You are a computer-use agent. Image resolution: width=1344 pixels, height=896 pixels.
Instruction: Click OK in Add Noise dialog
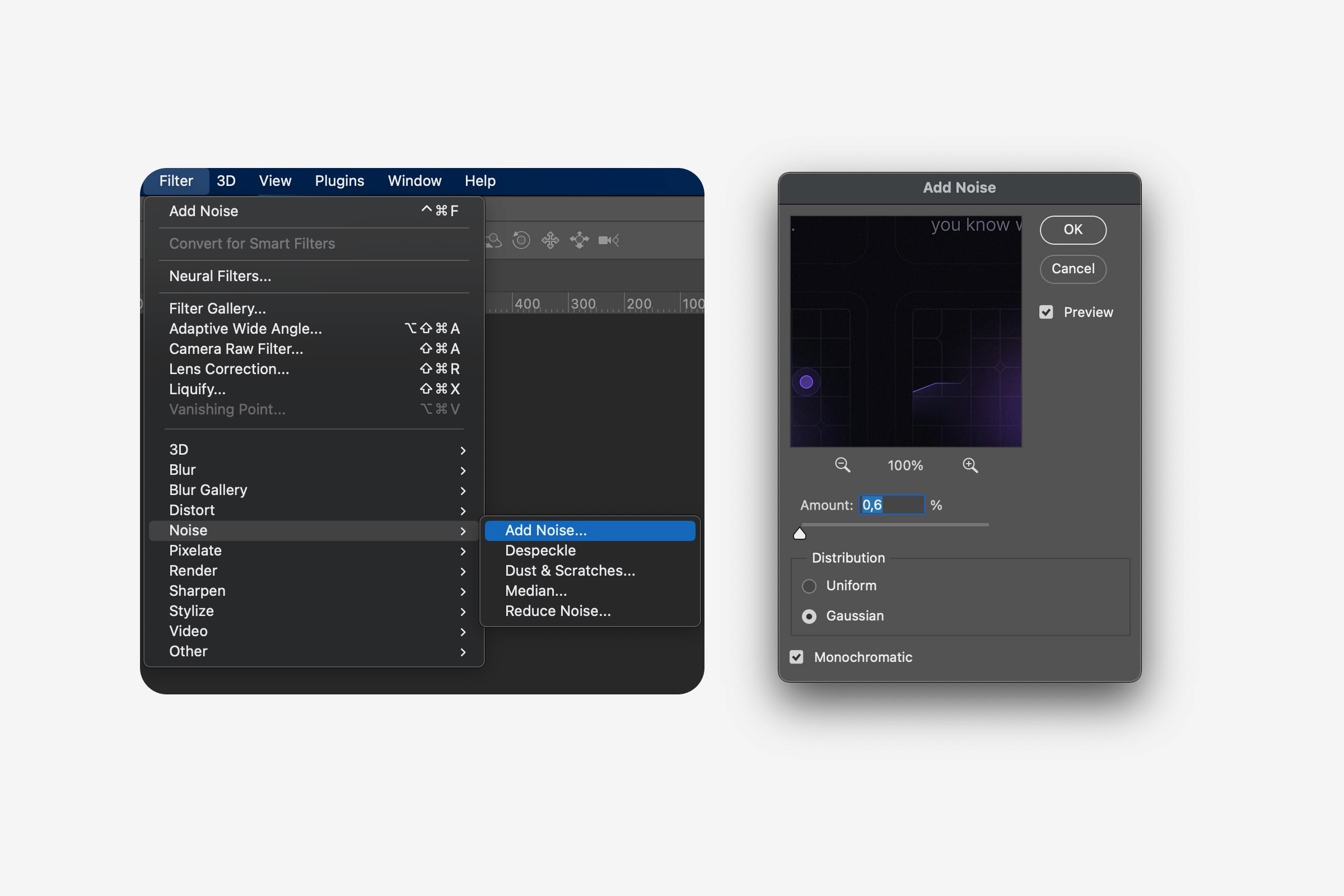(1072, 230)
